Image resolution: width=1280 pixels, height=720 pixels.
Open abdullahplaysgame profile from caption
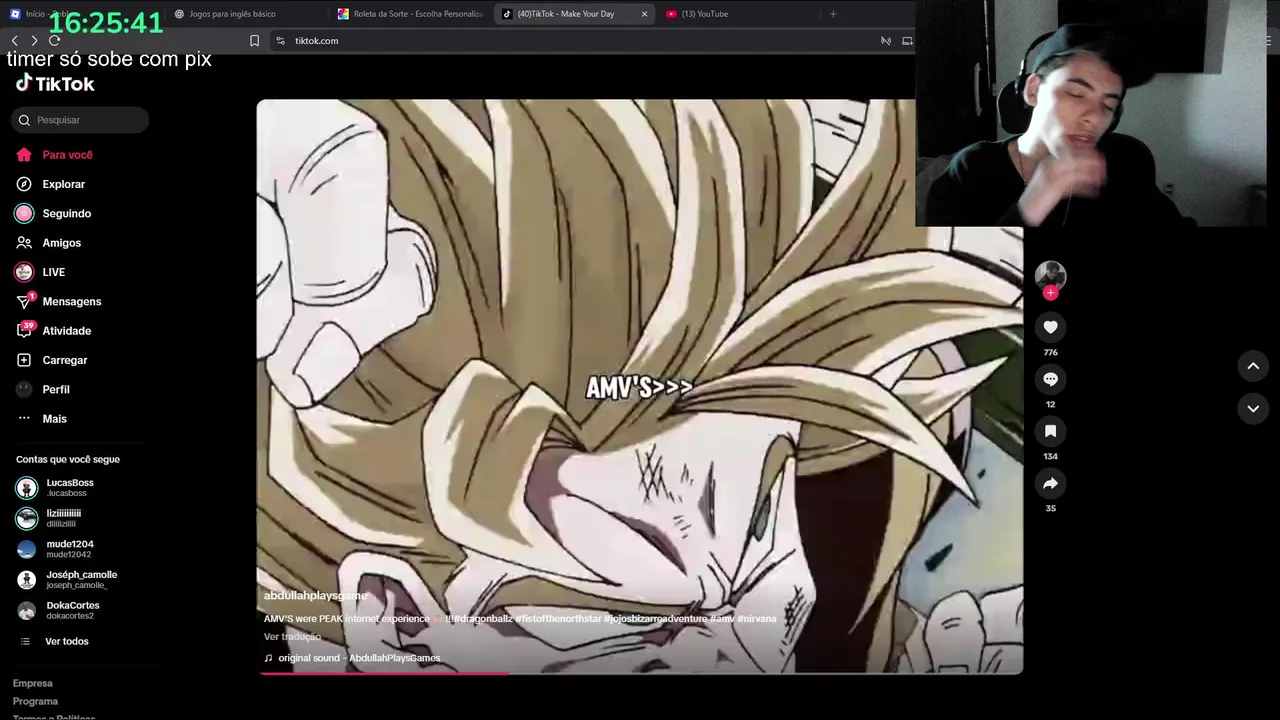point(316,595)
